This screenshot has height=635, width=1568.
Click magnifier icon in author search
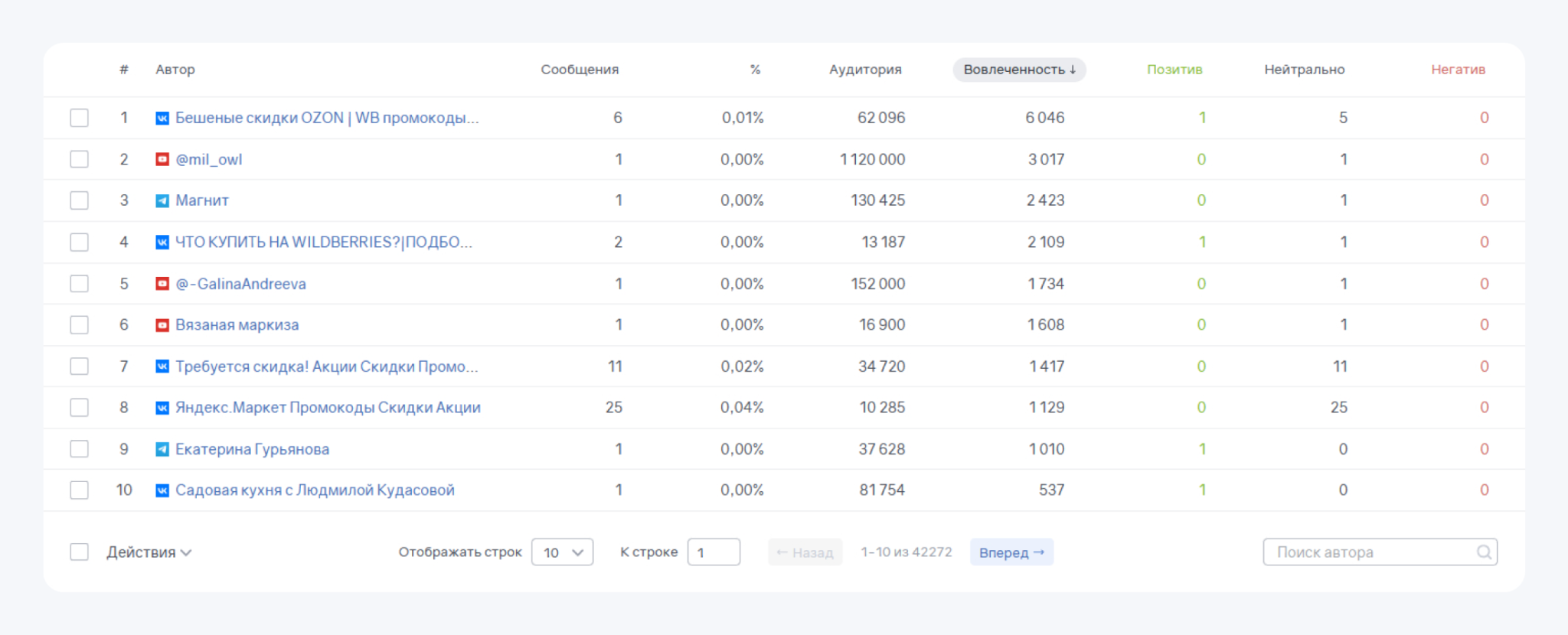tap(1483, 552)
